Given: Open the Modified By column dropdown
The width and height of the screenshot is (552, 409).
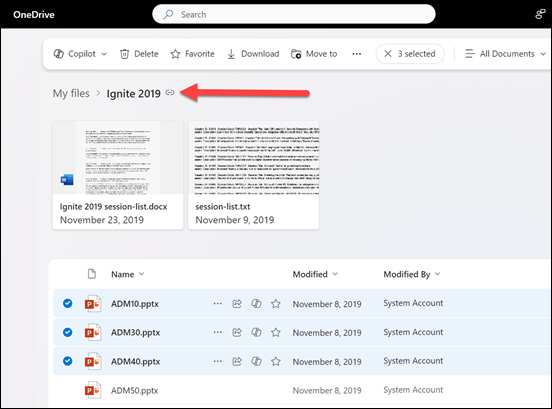Looking at the screenshot, I should click(412, 274).
